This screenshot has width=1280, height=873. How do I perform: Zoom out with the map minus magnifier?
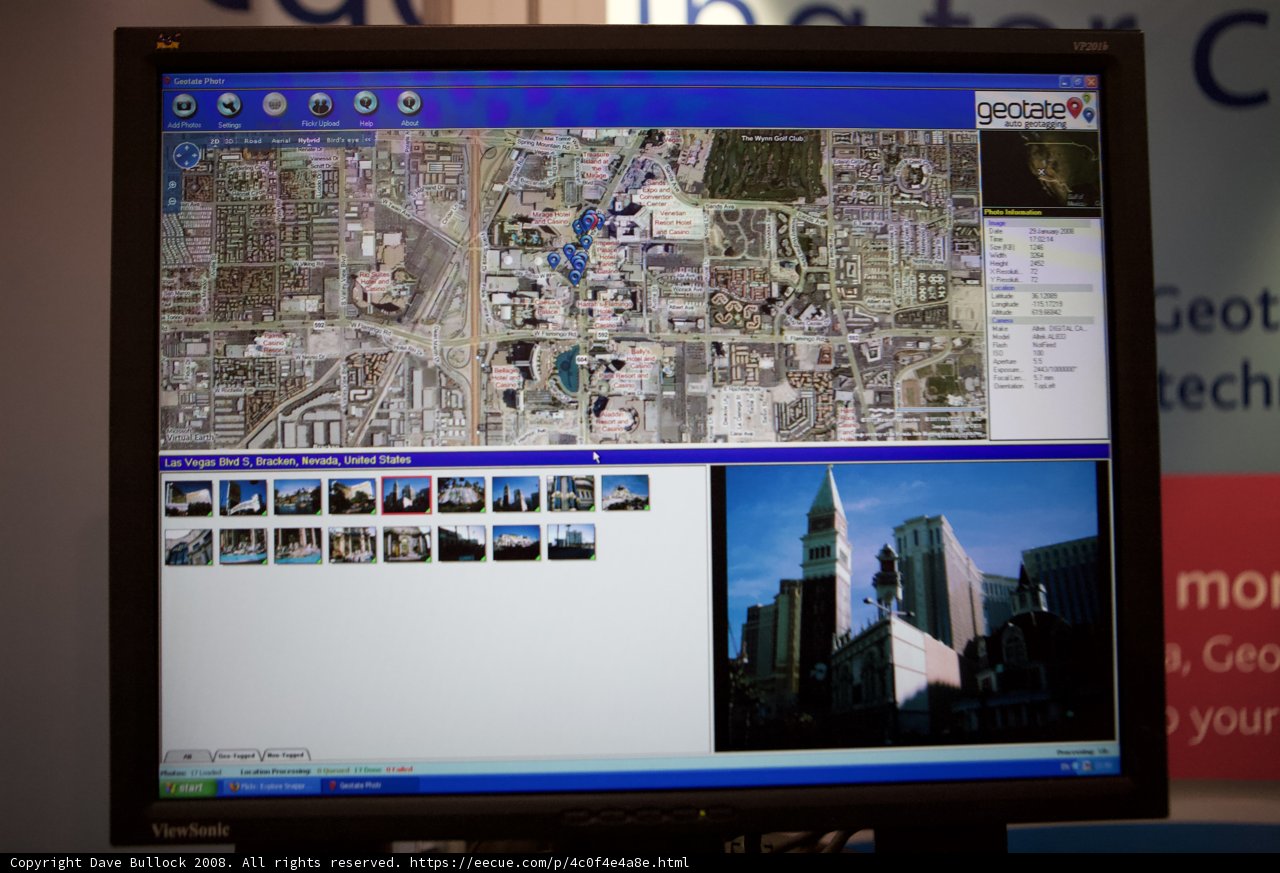click(x=173, y=201)
